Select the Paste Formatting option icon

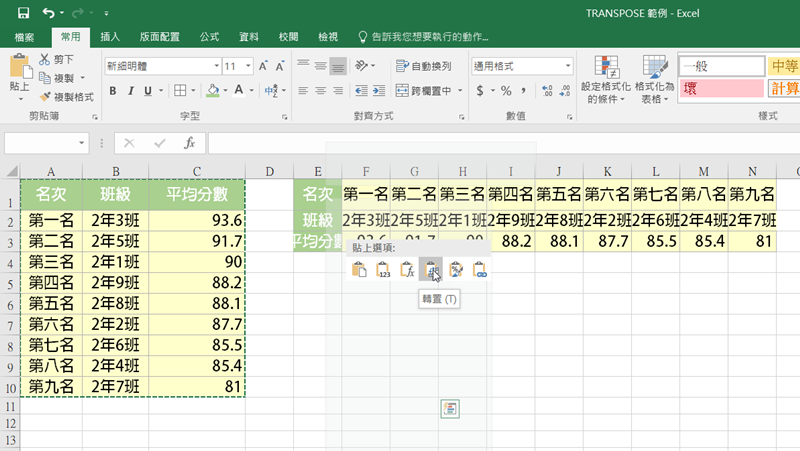coord(455,269)
